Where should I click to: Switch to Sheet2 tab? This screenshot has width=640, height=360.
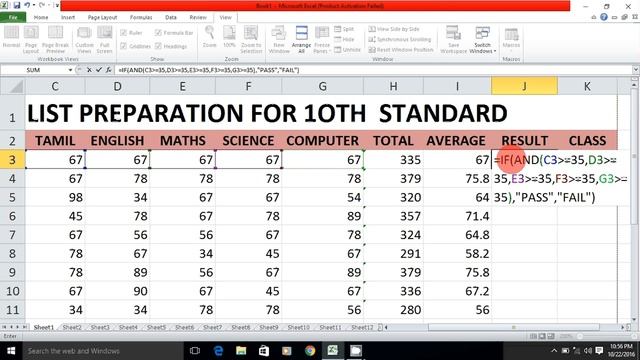72,327
